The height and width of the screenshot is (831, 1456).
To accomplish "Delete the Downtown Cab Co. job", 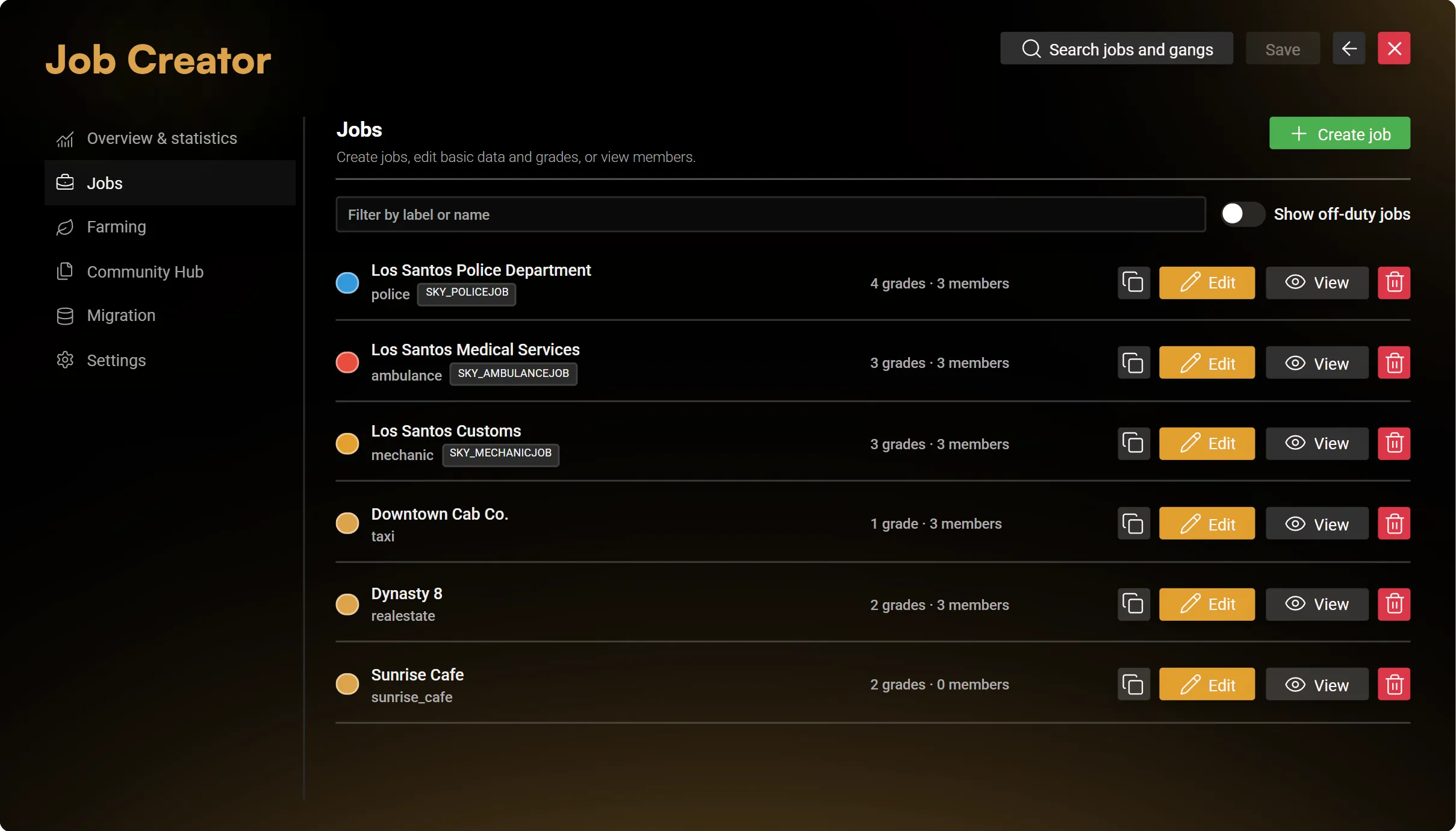I will pyautogui.click(x=1394, y=523).
